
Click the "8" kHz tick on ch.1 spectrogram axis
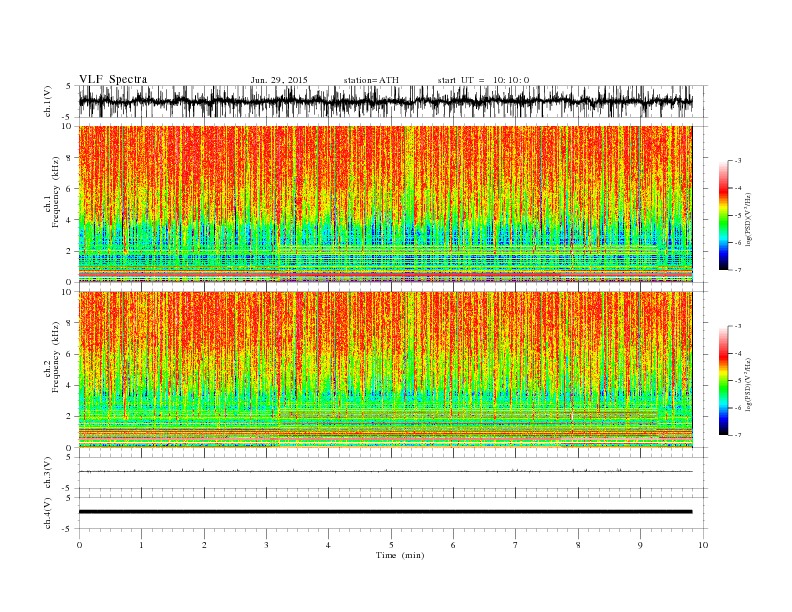(x=70, y=158)
